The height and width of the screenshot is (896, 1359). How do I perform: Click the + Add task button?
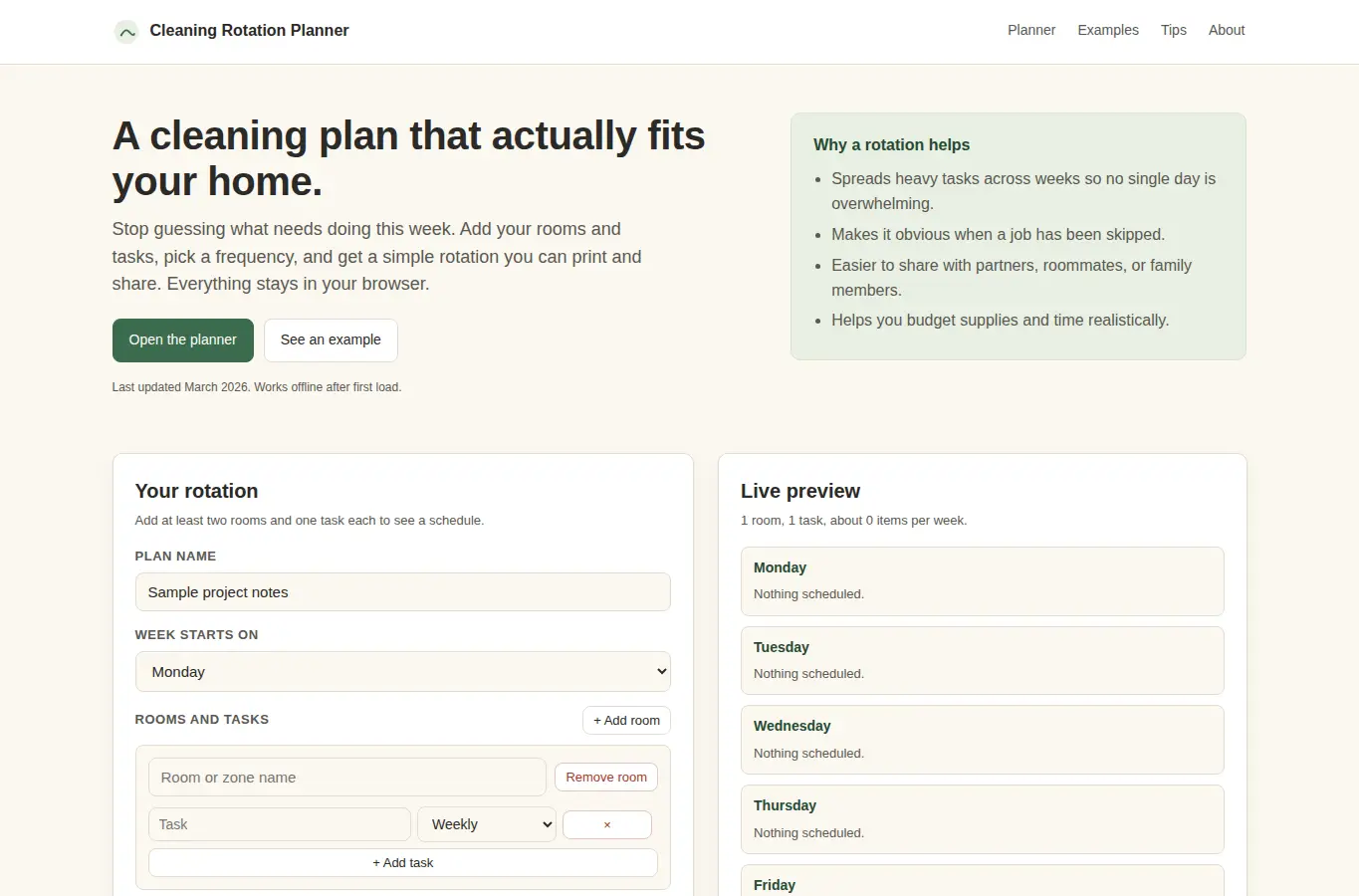click(403, 862)
